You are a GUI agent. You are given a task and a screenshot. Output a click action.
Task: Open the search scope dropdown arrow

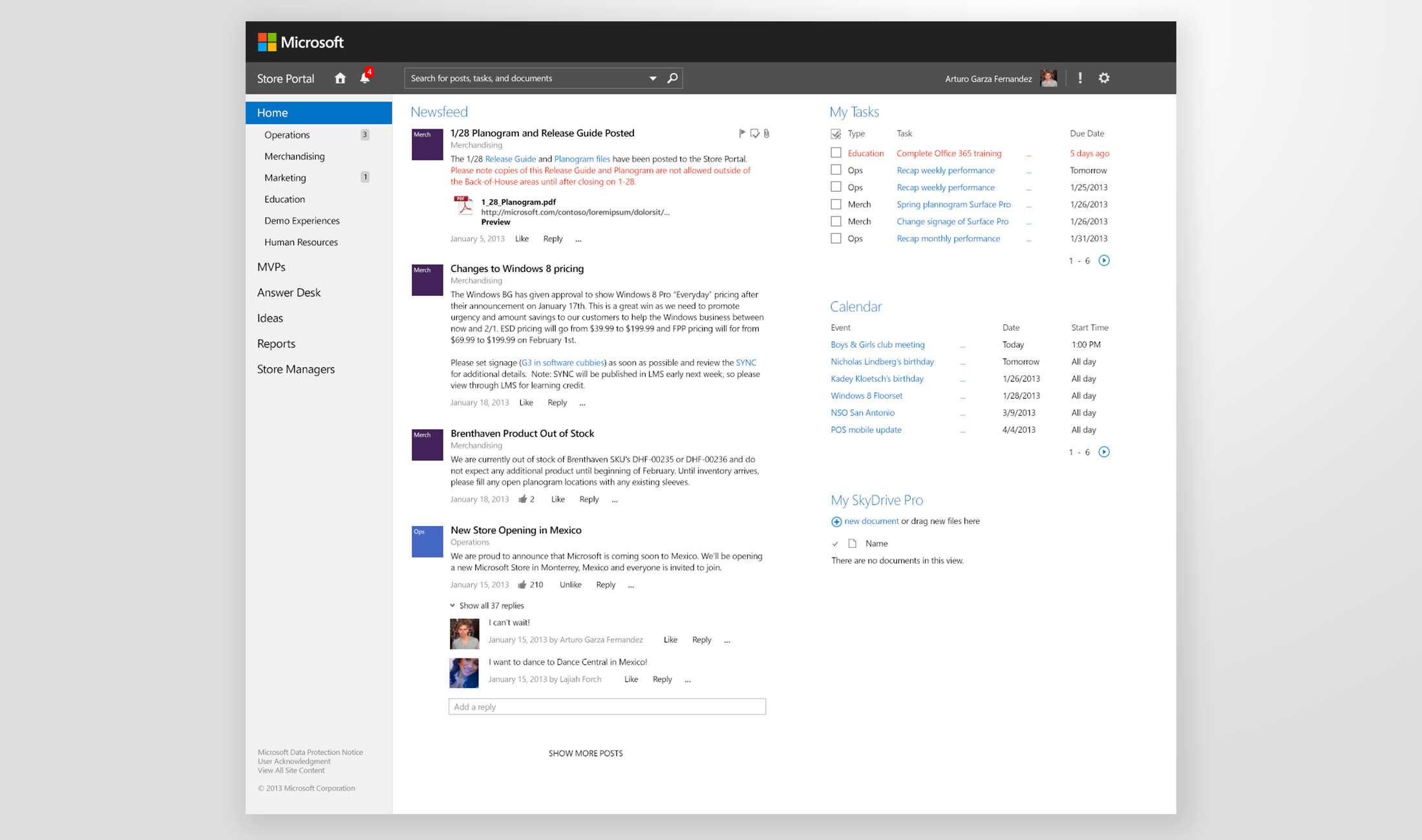(653, 78)
